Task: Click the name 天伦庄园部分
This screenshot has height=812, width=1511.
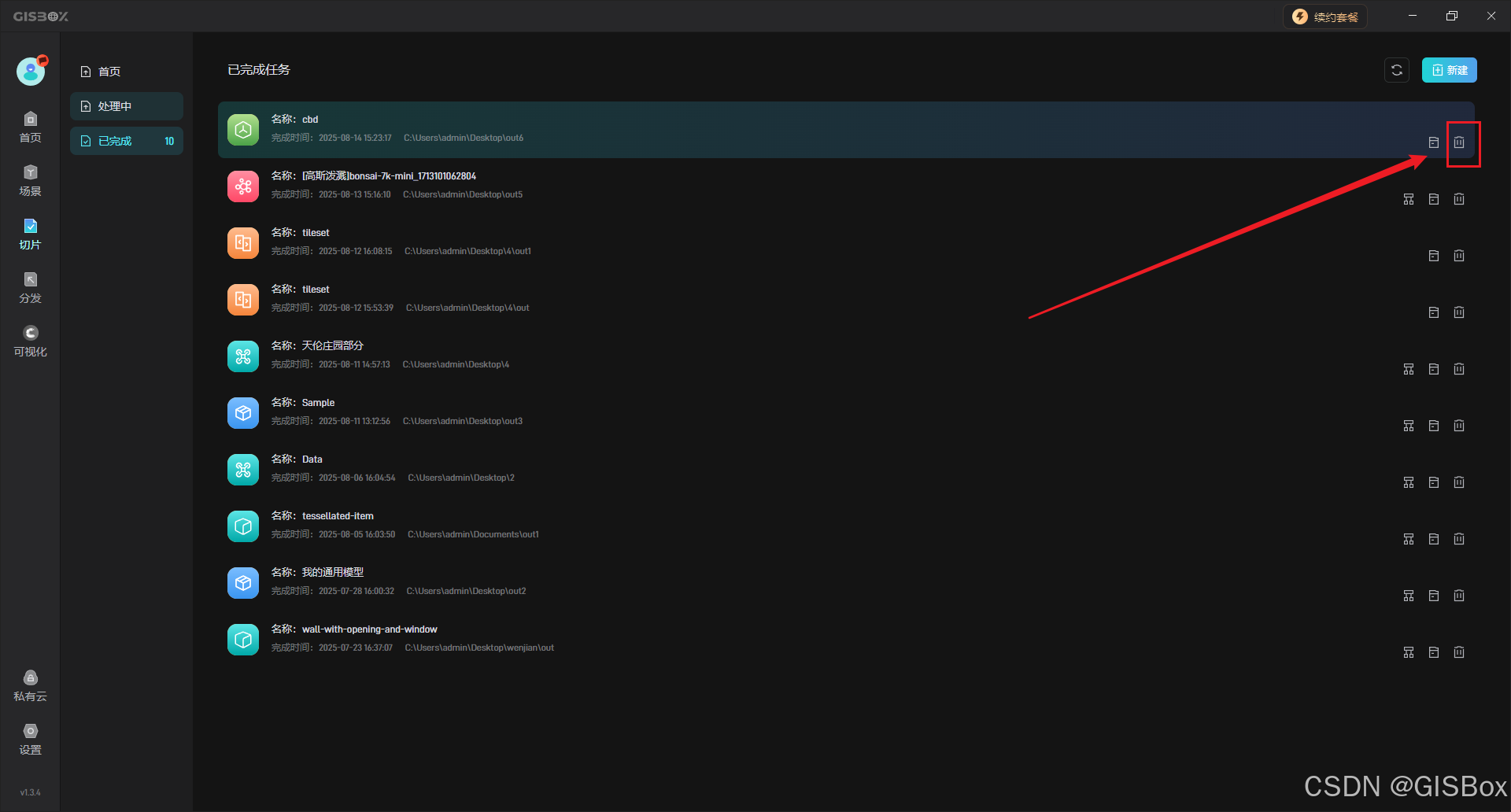Action: [333, 345]
